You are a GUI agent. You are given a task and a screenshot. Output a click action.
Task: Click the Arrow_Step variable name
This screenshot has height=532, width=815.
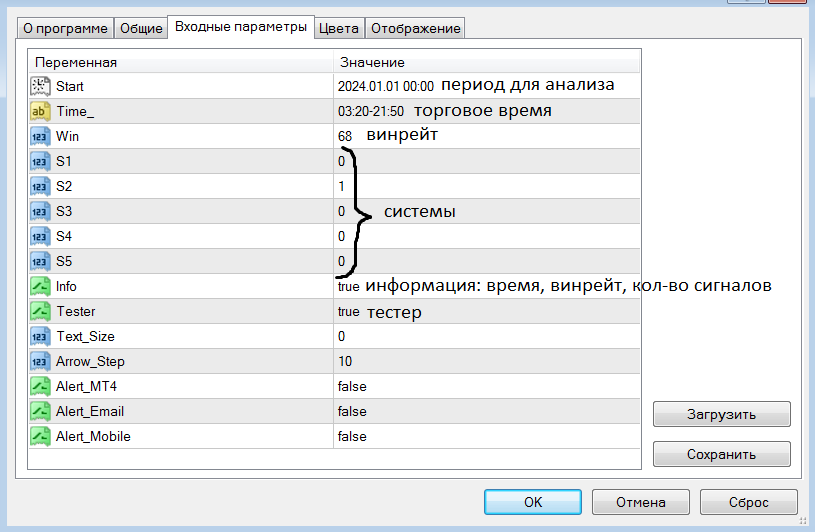tap(90, 361)
